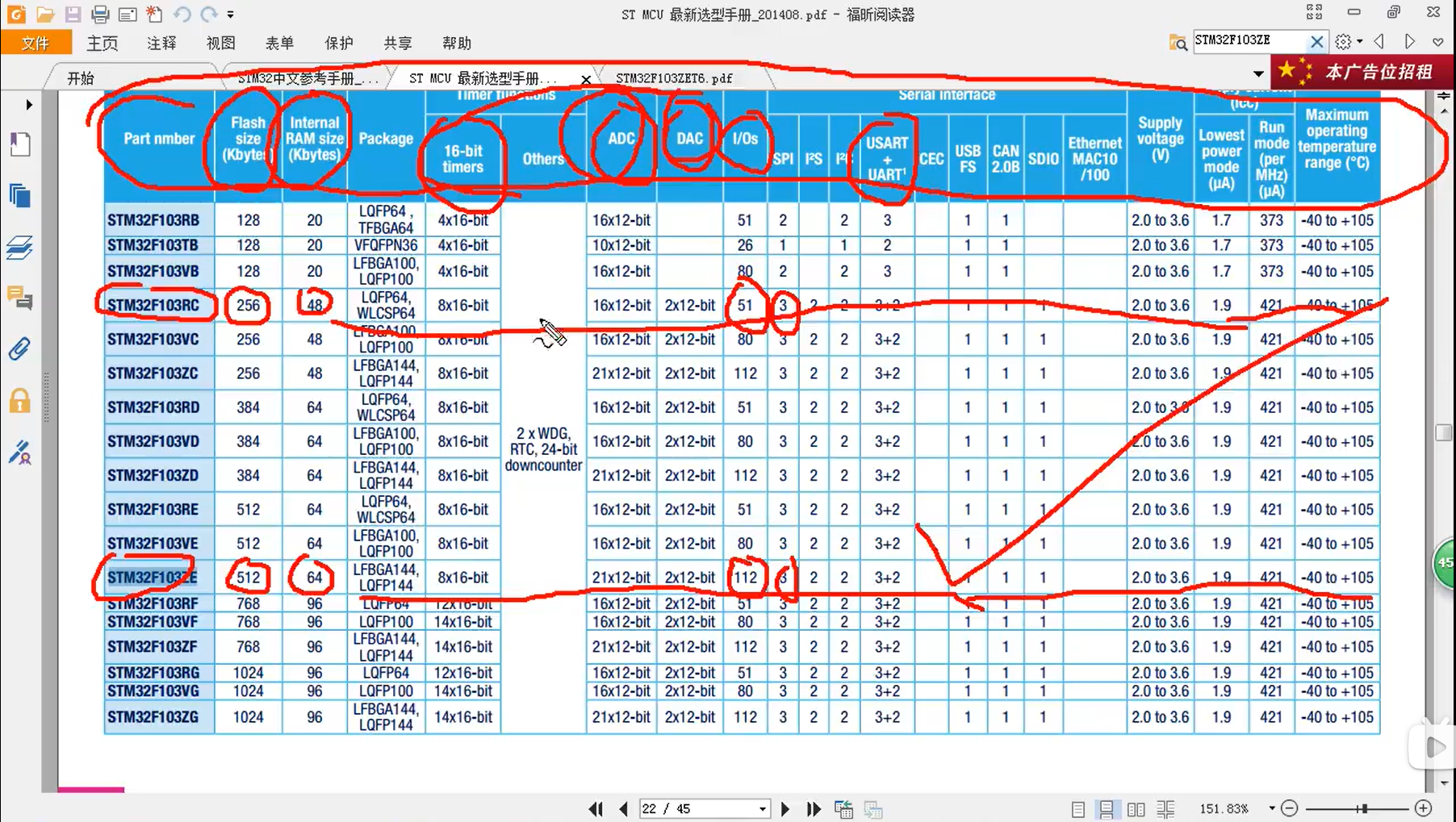Click the previous view icon
Image resolution: width=1456 pixels, height=822 pixels.
(843, 809)
